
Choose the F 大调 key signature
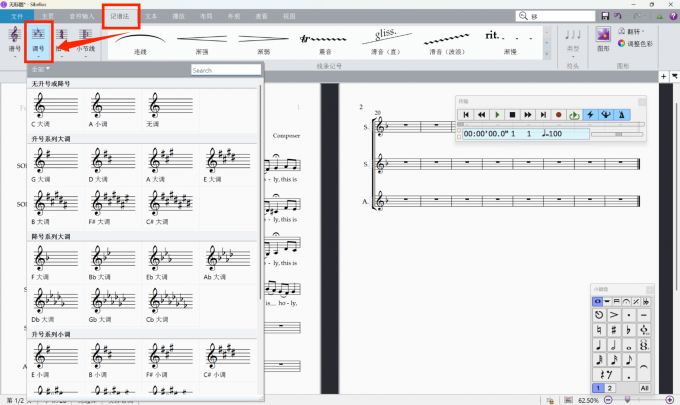[x=56, y=263]
